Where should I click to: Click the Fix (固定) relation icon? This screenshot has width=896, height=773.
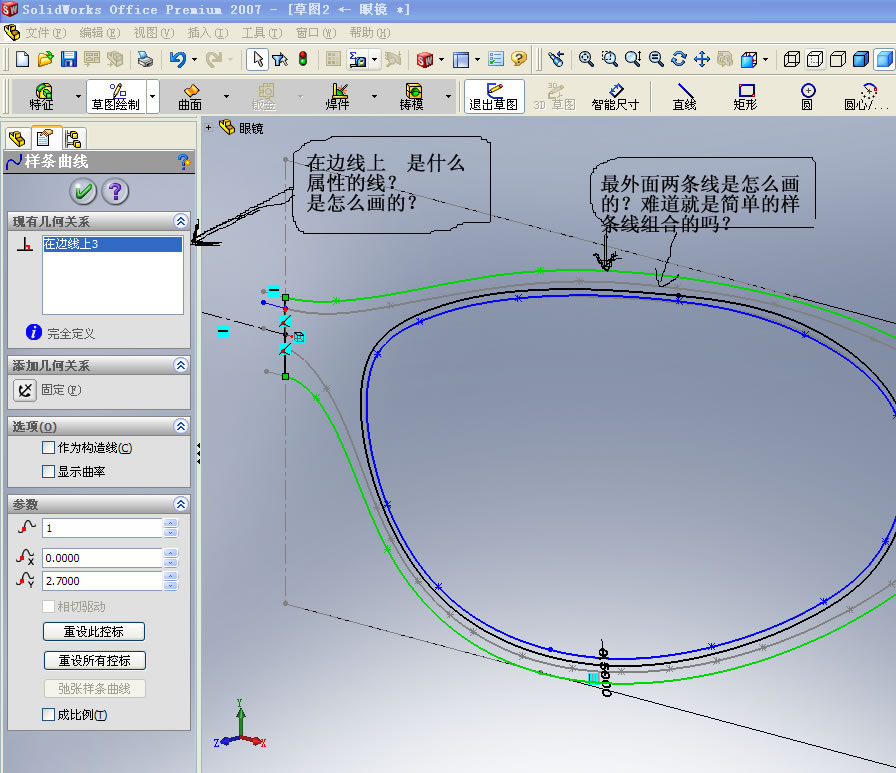[25, 390]
